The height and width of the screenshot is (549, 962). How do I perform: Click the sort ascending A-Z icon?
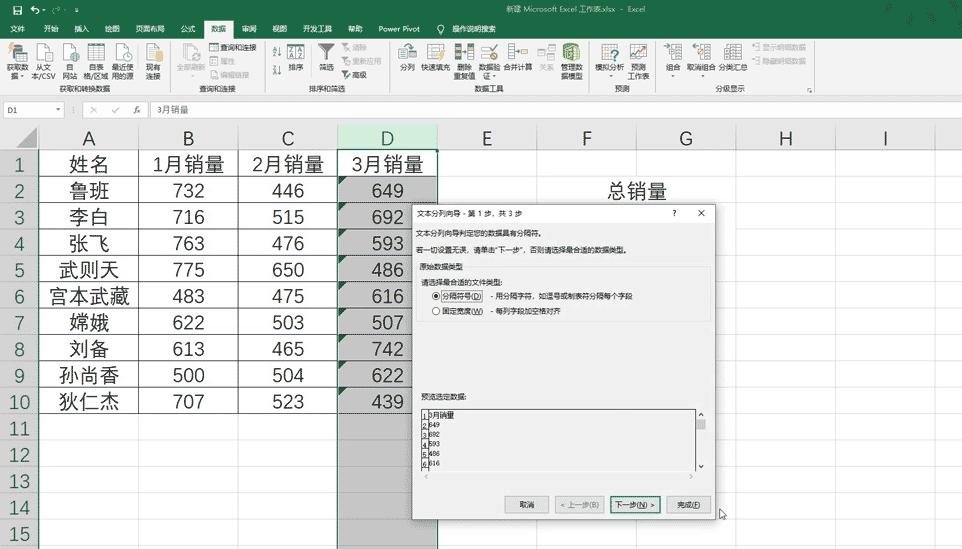(x=277, y=52)
